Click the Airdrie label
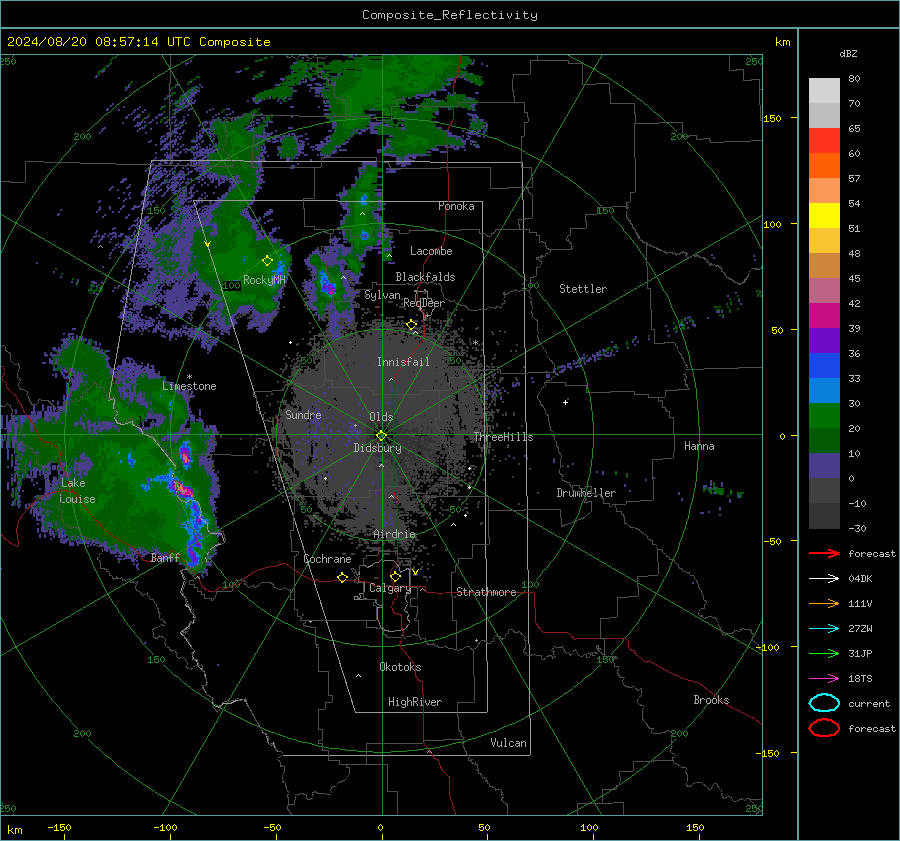The height and width of the screenshot is (841, 900). (x=394, y=534)
